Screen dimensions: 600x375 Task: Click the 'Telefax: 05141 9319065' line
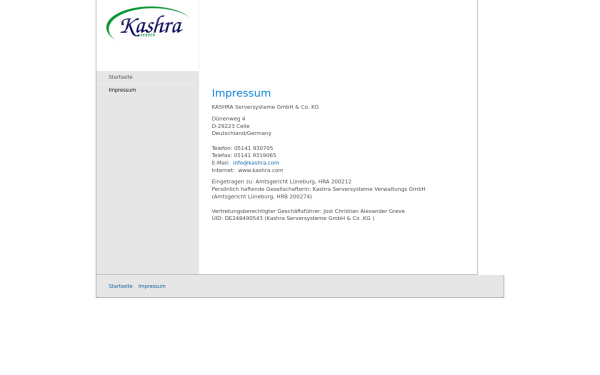[244, 155]
